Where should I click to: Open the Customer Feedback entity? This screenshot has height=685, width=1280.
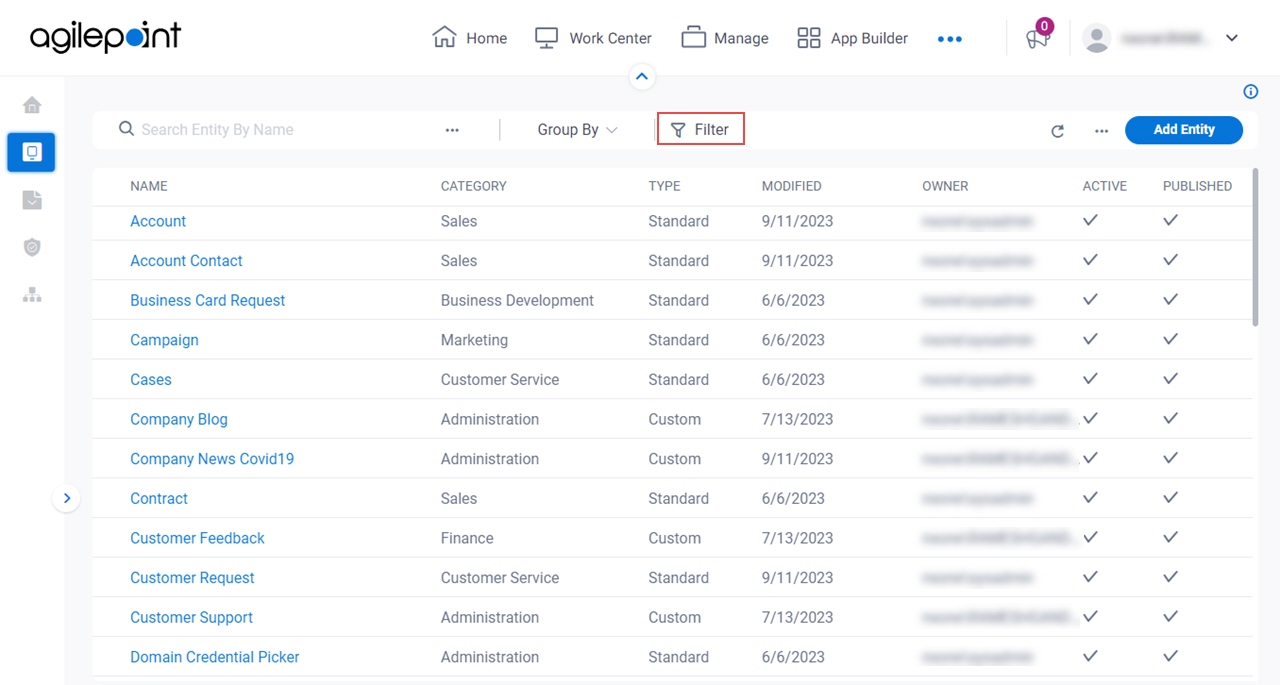click(x=197, y=538)
